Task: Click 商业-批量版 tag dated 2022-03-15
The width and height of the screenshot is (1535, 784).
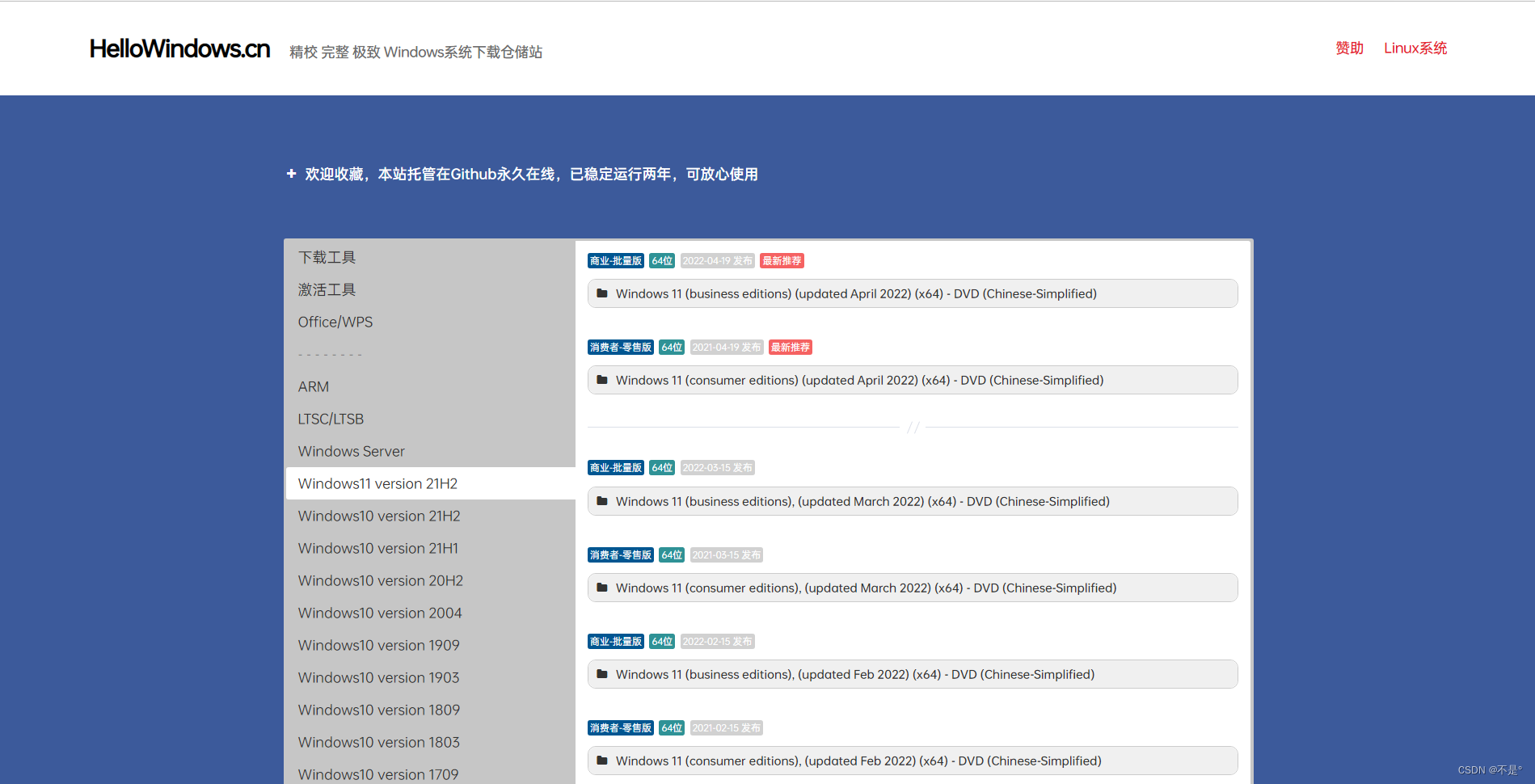Action: [616, 468]
